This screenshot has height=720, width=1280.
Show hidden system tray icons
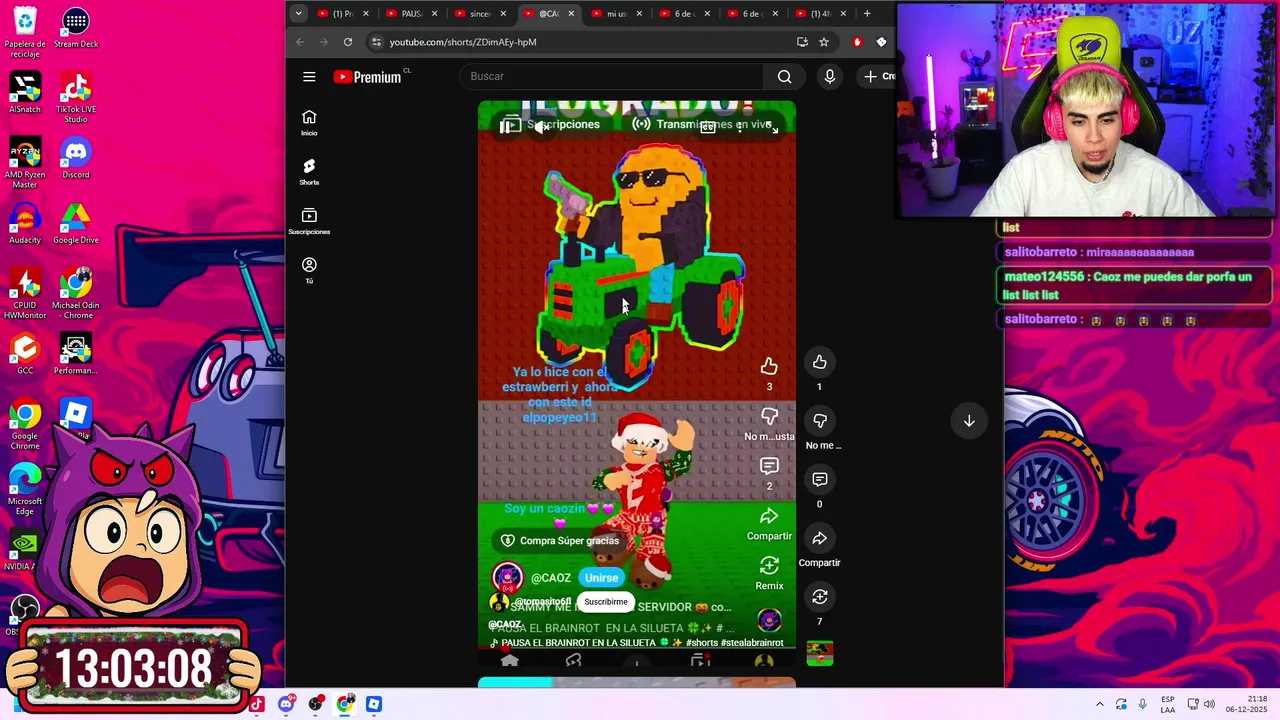[x=1099, y=704]
